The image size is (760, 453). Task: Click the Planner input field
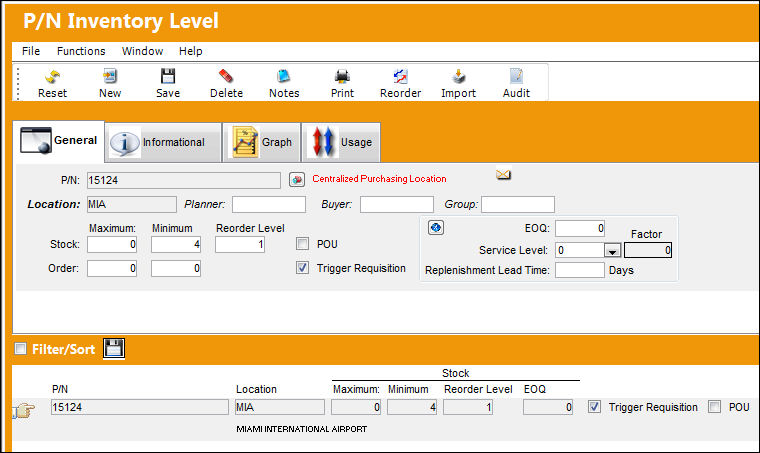coord(269,204)
